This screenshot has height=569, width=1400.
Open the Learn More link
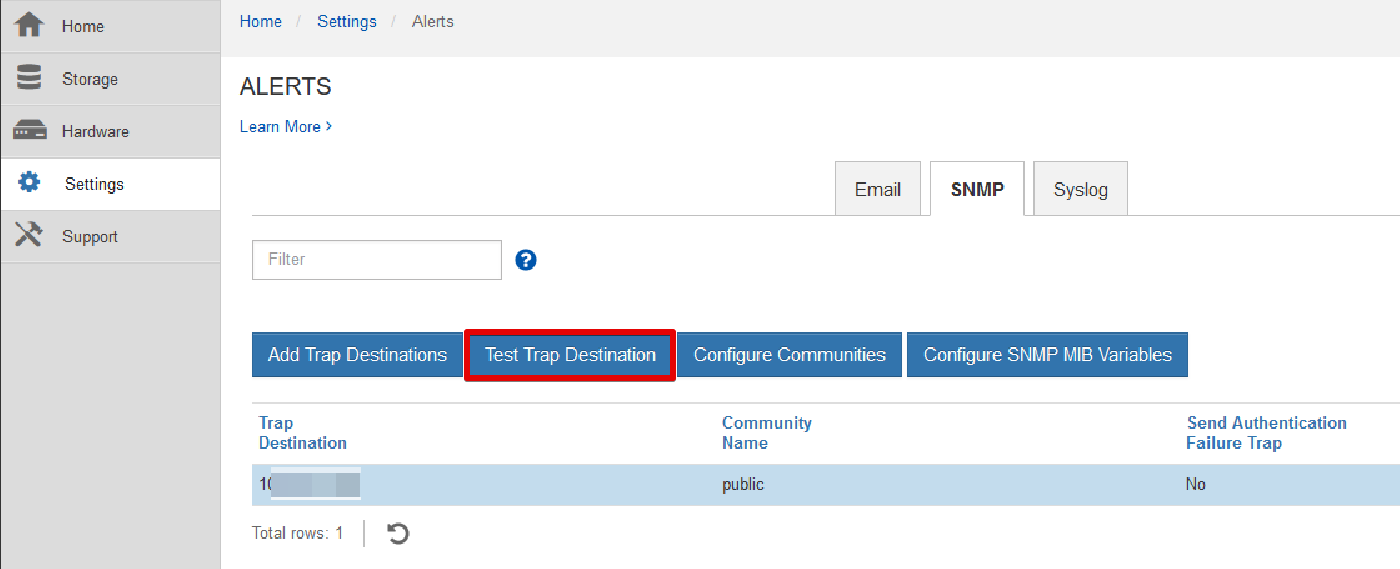[x=286, y=126]
